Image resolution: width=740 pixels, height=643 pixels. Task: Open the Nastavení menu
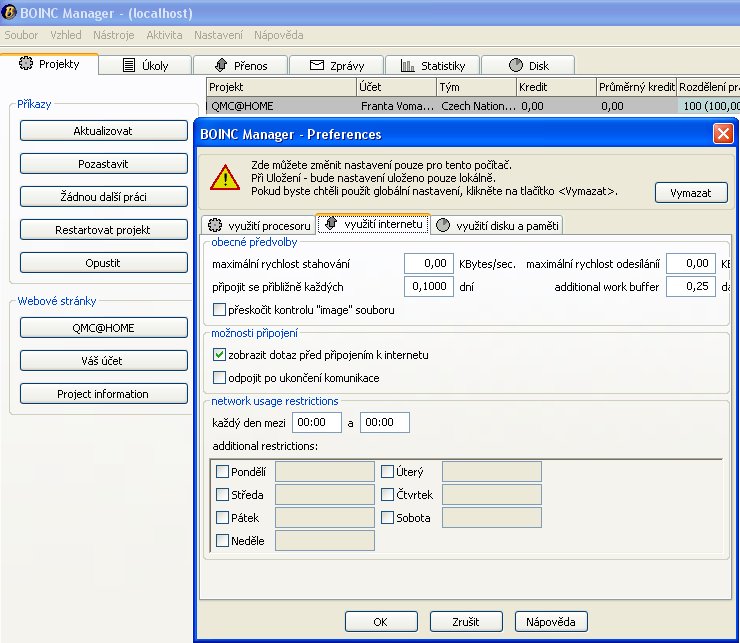click(x=219, y=35)
